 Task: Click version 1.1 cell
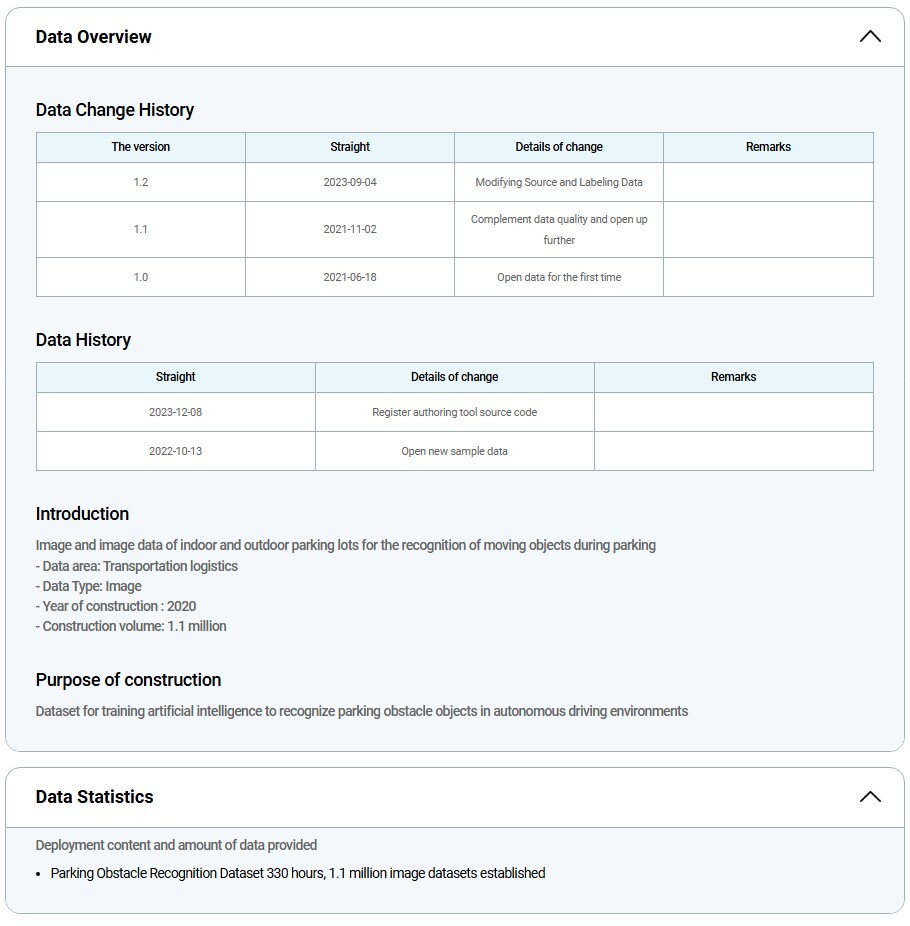(x=141, y=229)
